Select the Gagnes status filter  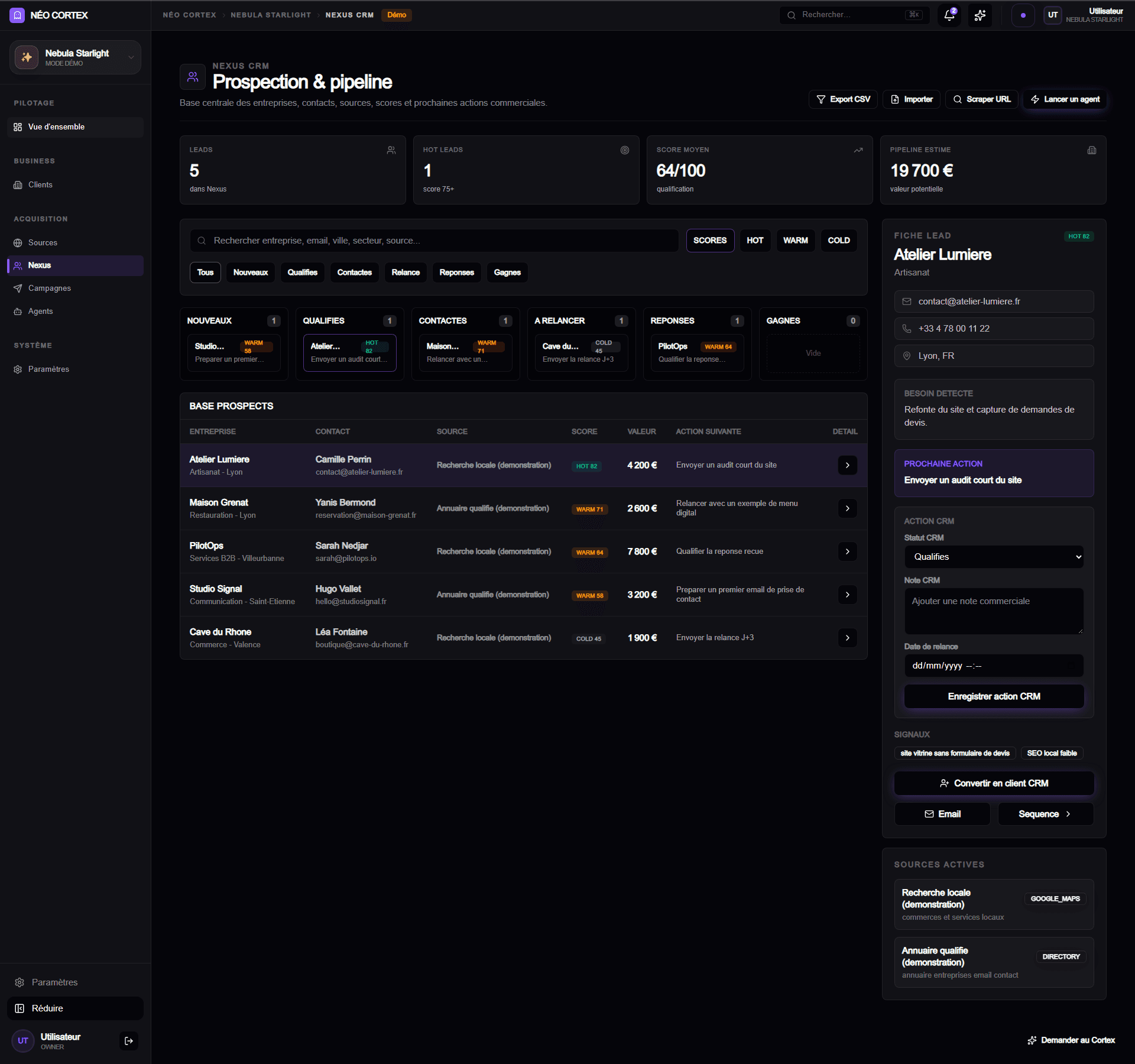(x=507, y=273)
